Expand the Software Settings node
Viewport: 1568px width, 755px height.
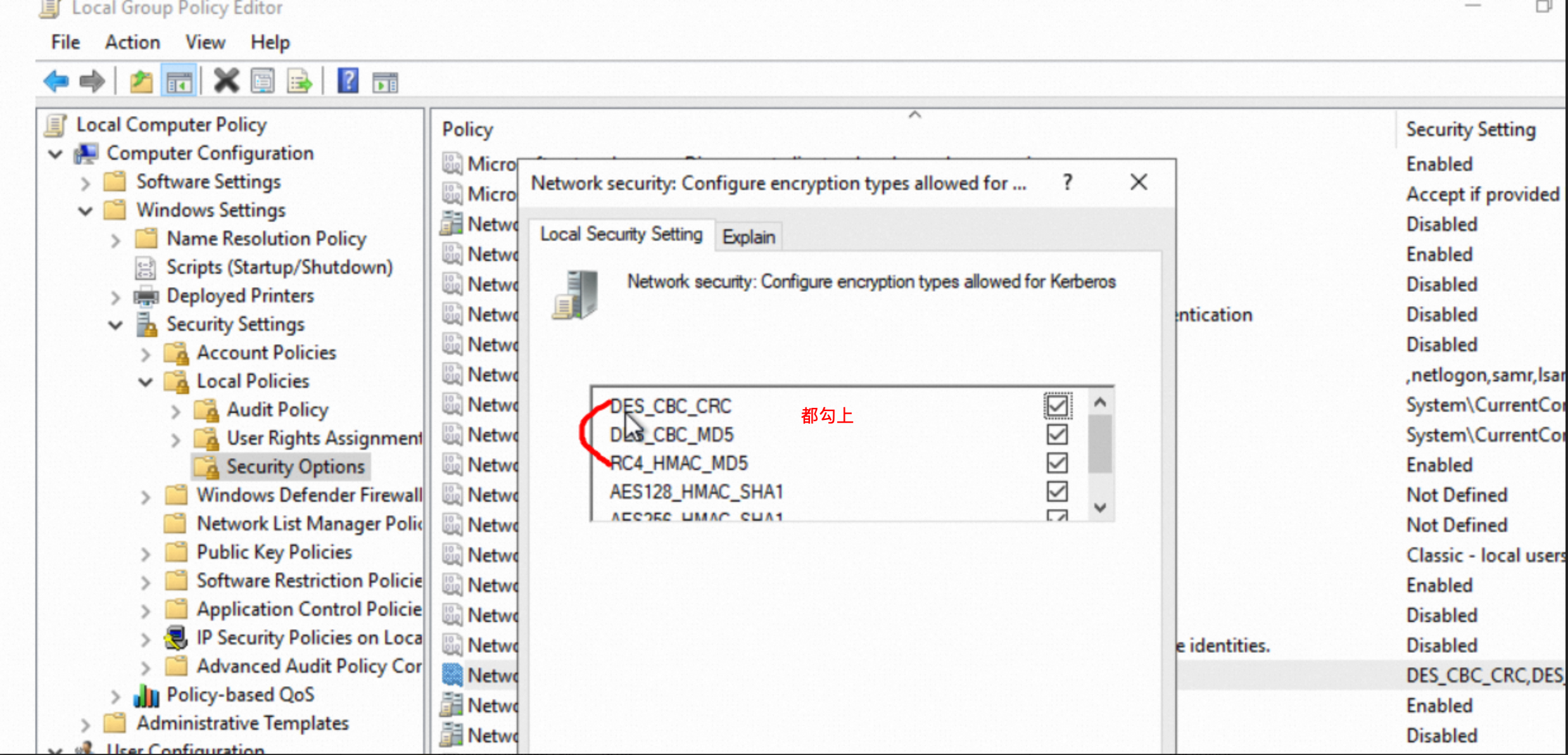click(x=85, y=182)
